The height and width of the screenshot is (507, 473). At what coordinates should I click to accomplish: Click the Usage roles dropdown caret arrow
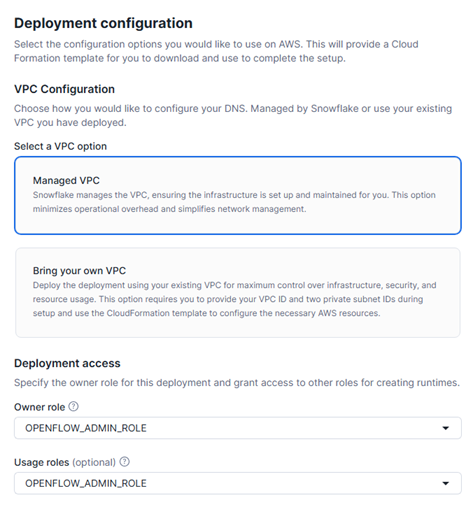[x=445, y=483]
